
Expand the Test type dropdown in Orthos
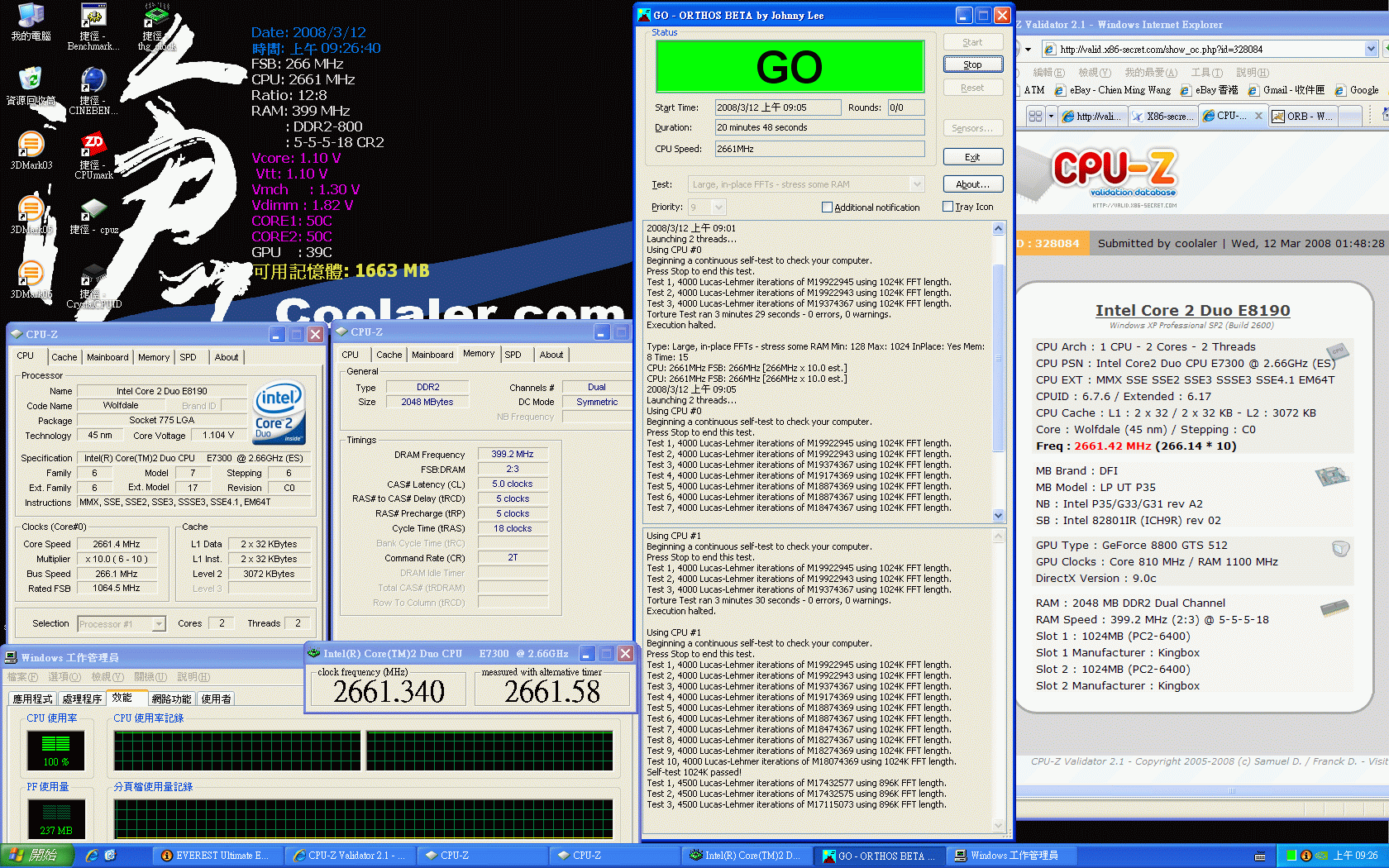tap(916, 184)
